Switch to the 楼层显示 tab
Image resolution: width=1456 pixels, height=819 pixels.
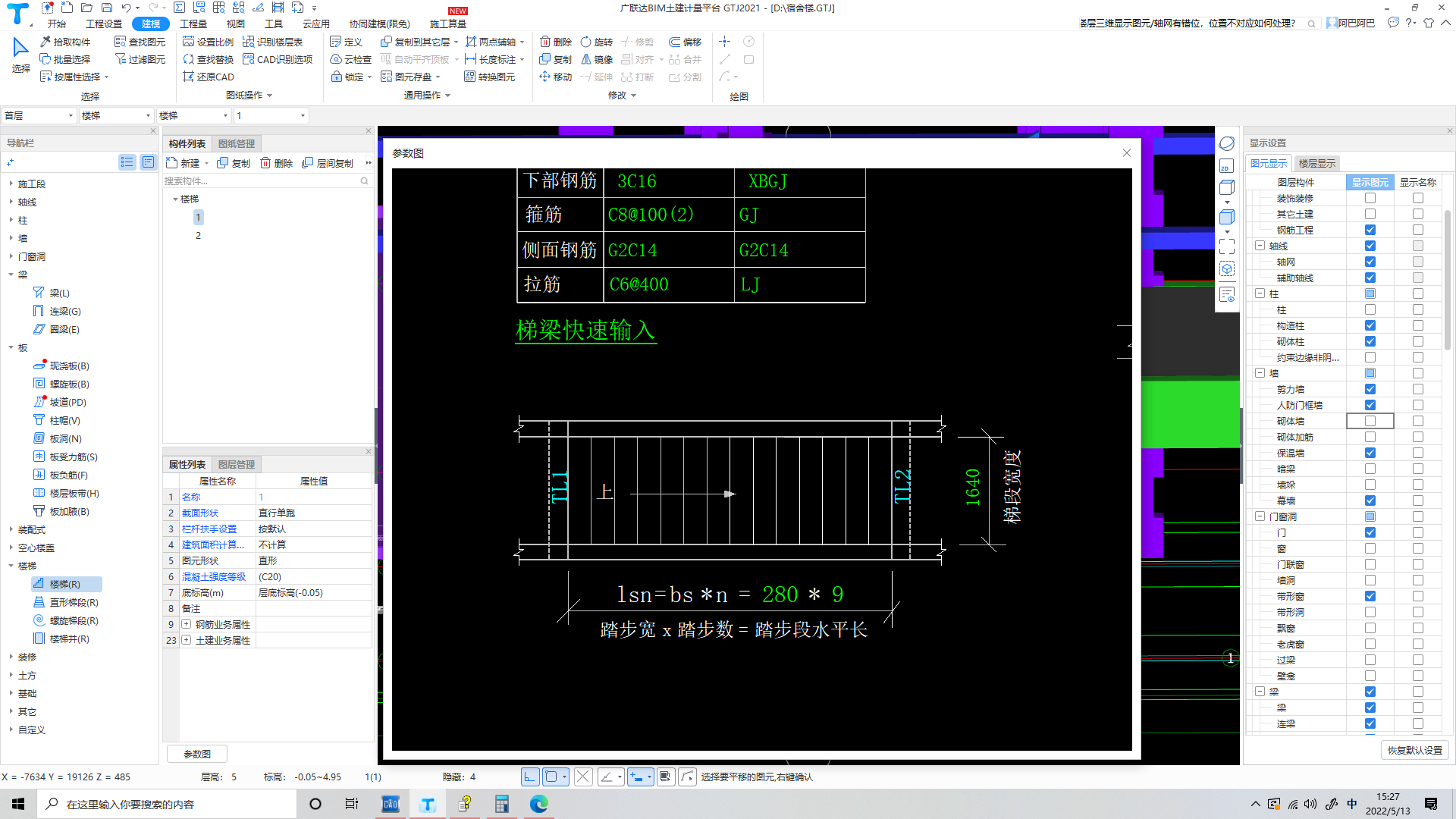click(1317, 163)
